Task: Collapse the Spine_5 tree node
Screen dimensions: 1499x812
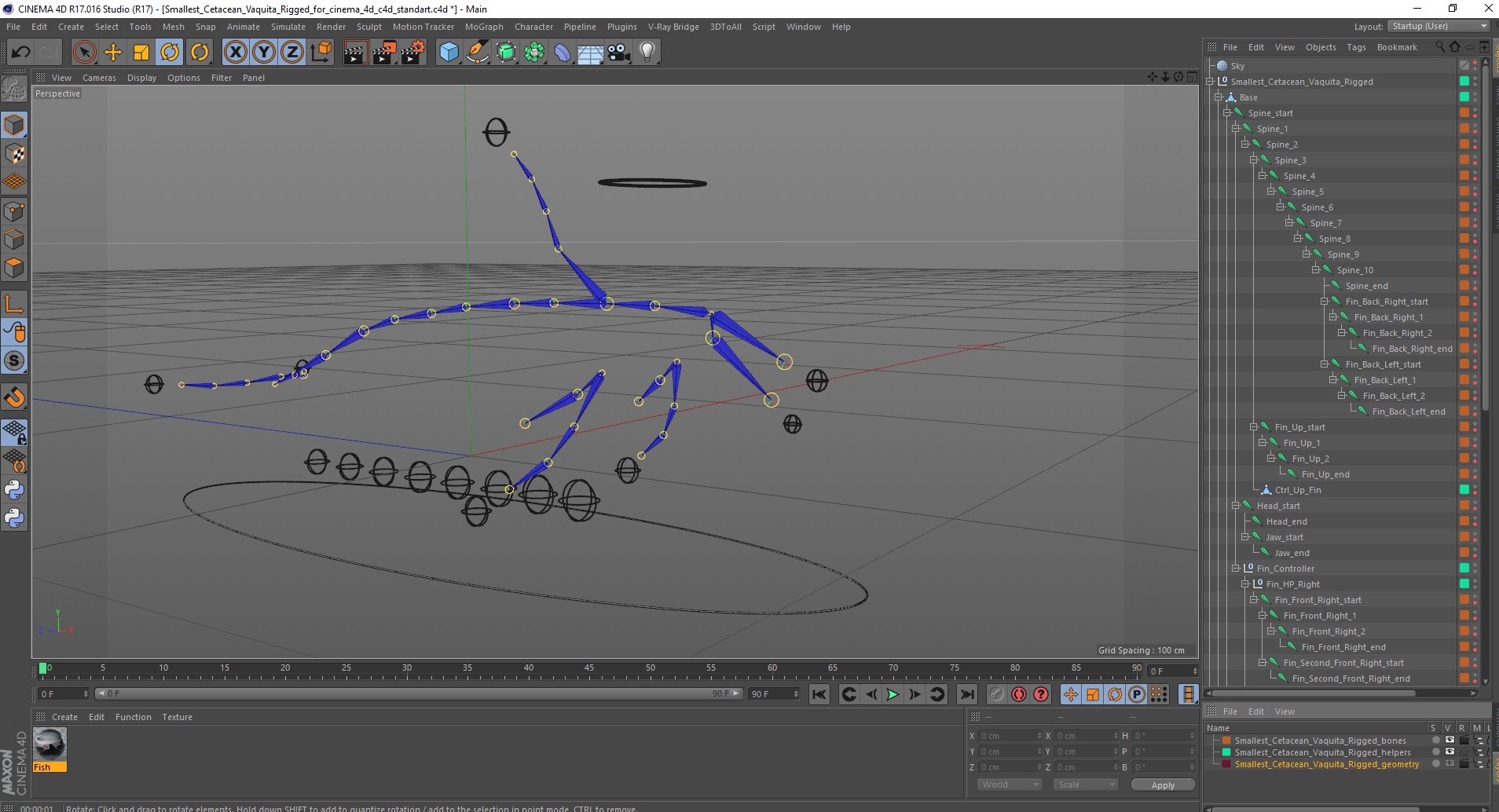Action: [x=1270, y=192]
